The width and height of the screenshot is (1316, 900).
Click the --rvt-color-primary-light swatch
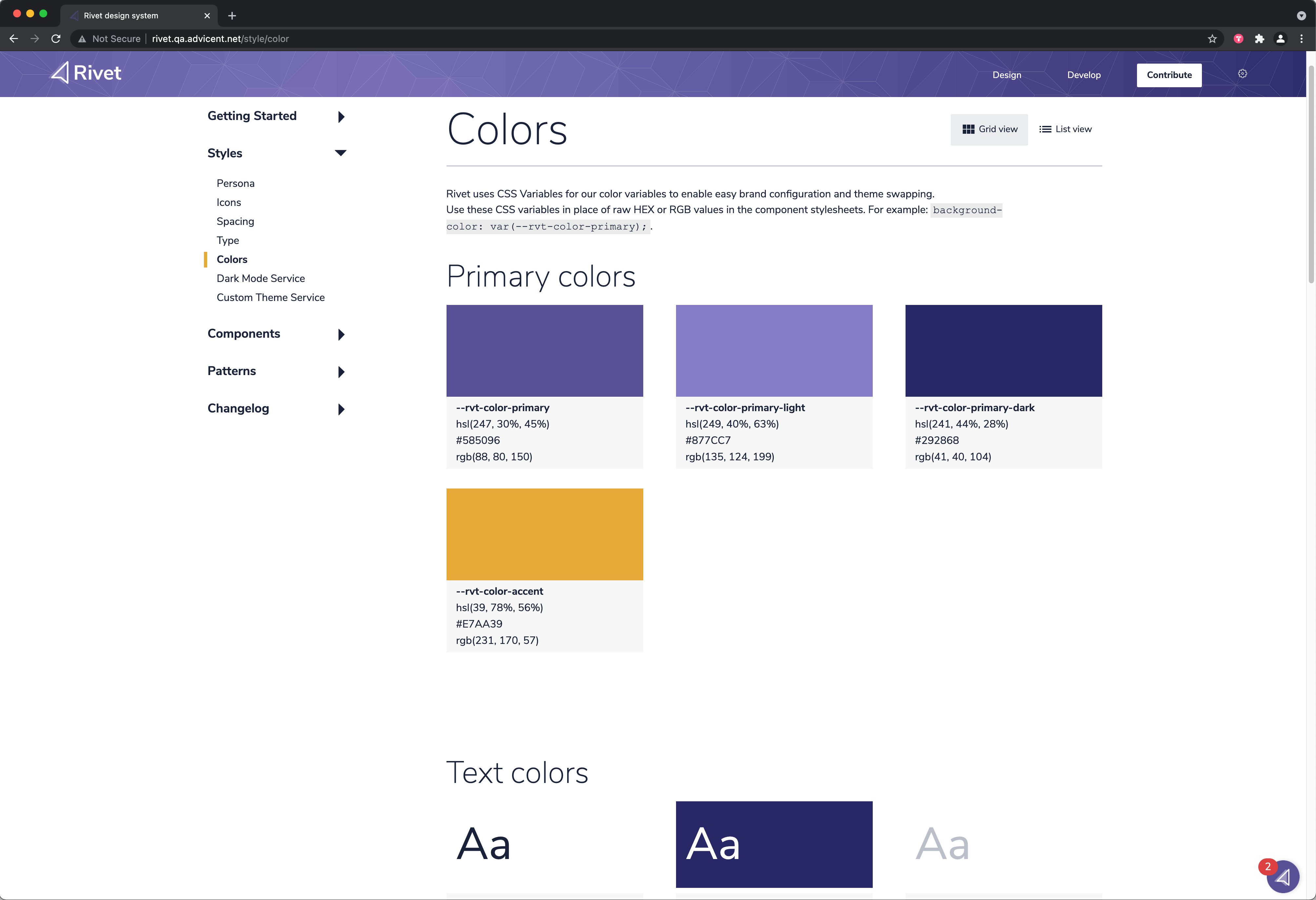[x=774, y=350]
